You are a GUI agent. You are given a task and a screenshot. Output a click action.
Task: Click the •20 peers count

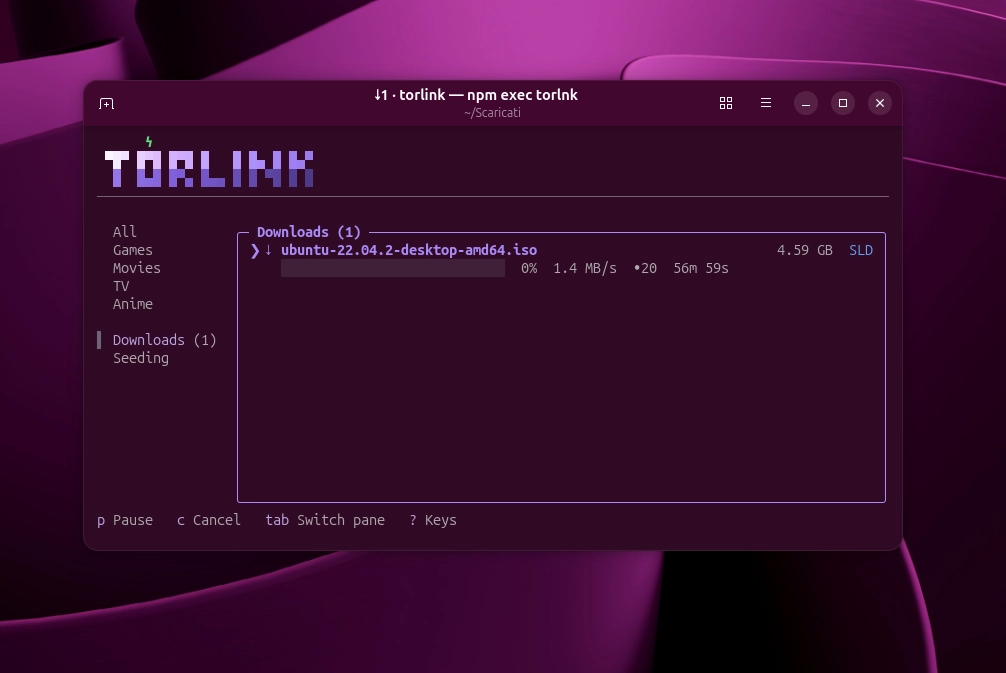coord(645,268)
